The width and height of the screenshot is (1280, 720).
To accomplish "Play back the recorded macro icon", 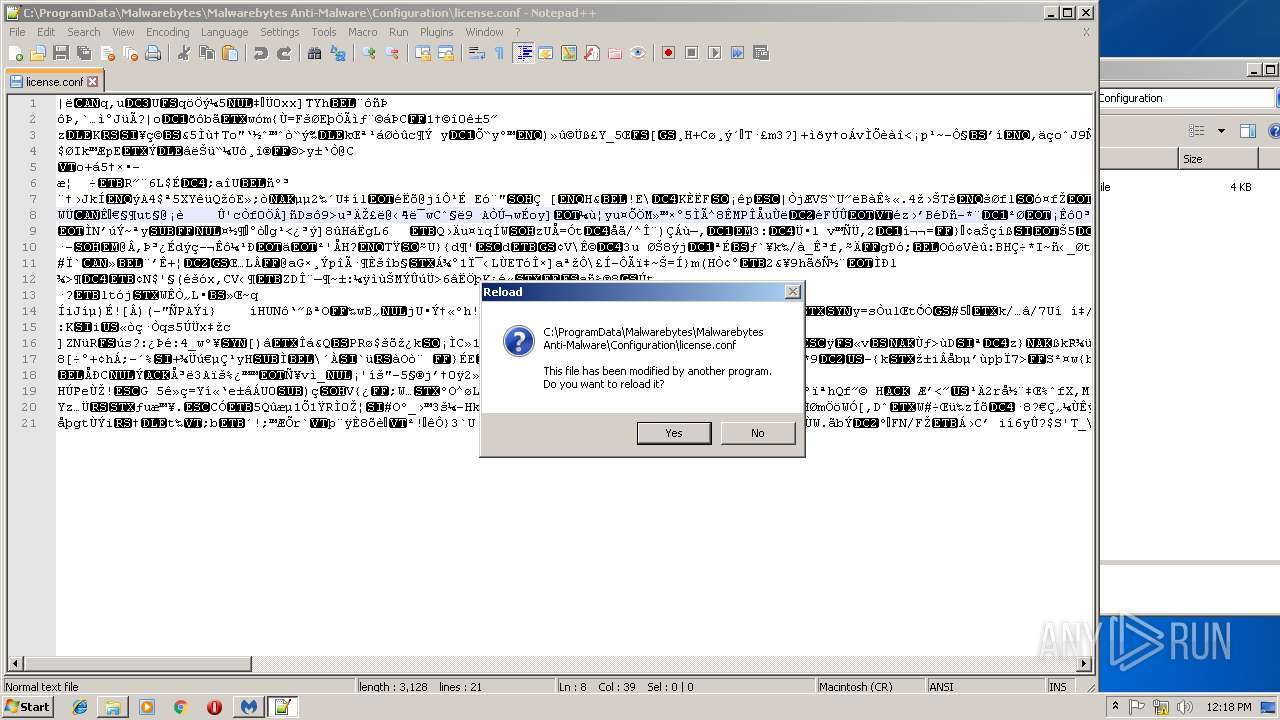I will [714, 53].
